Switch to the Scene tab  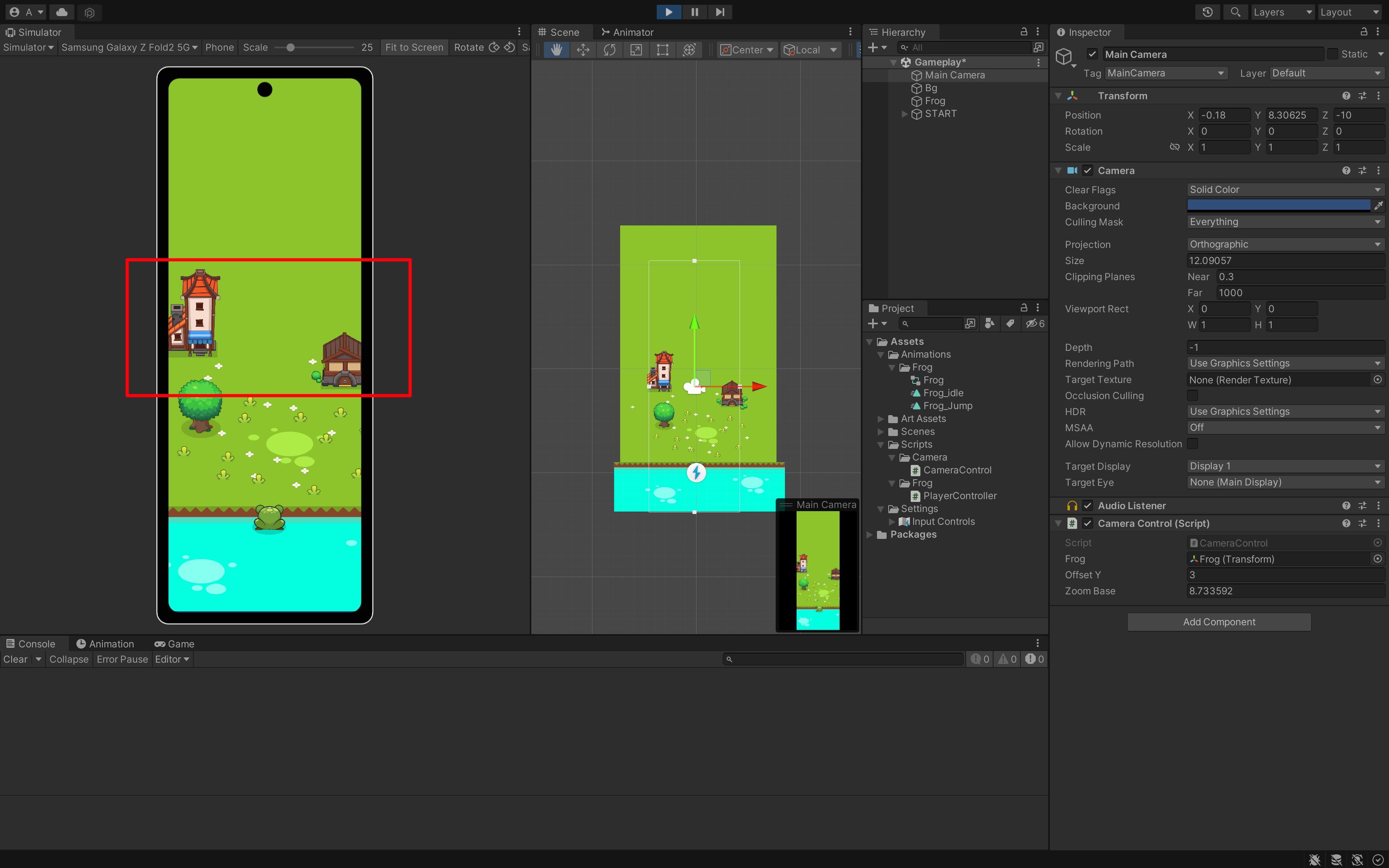pos(559,32)
